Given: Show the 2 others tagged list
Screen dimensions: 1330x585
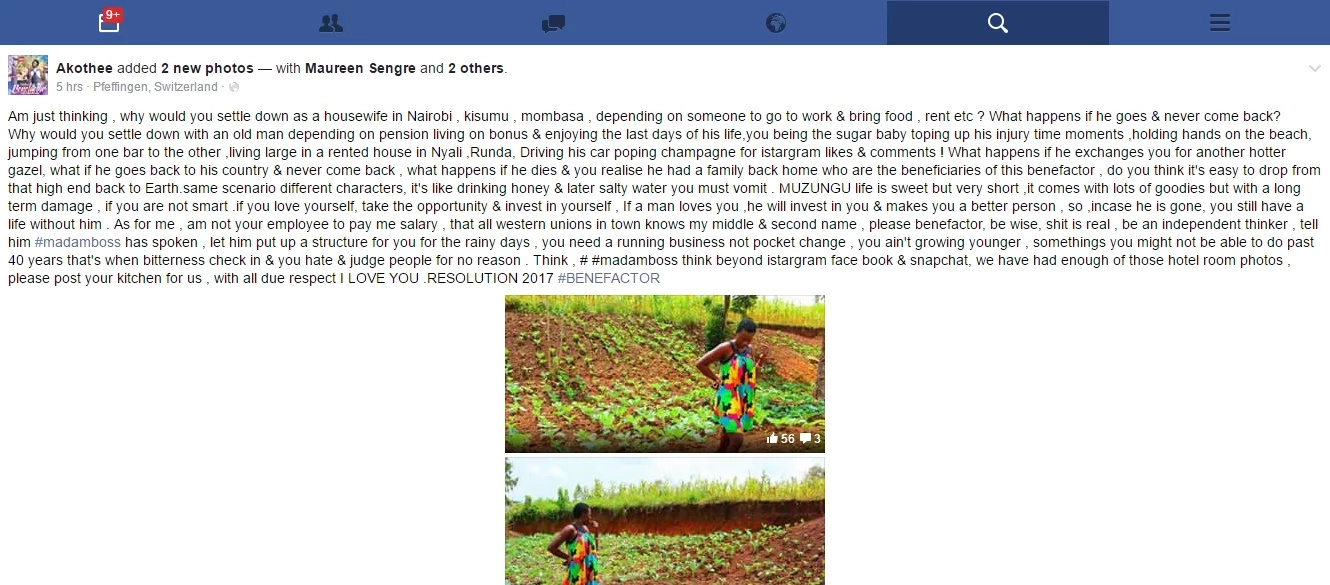Looking at the screenshot, I should tap(475, 69).
